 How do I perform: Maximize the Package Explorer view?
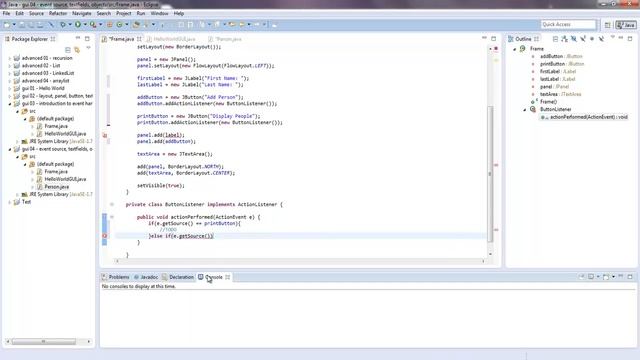click(x=87, y=38)
